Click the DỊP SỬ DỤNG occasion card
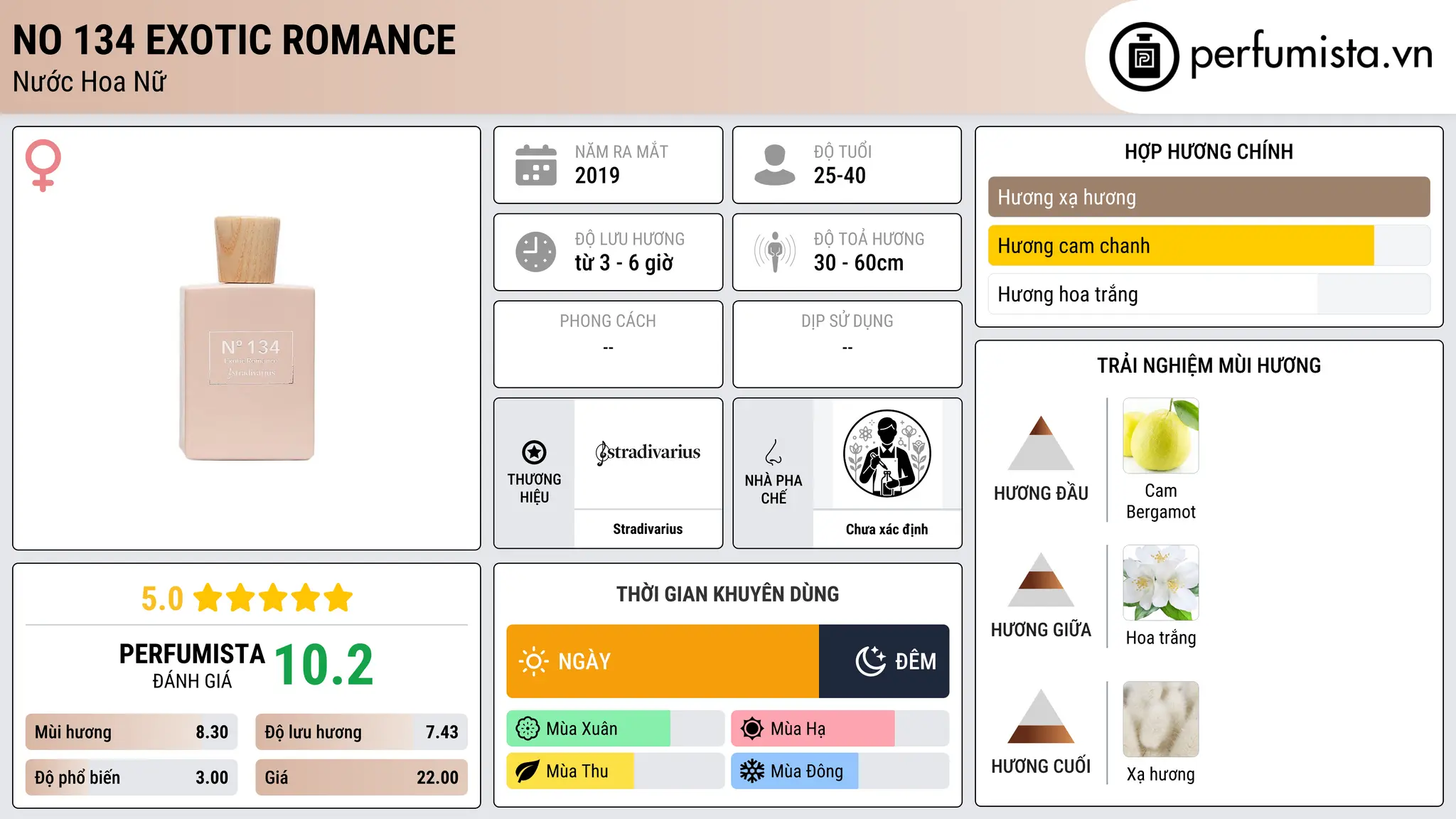This screenshot has height=819, width=1456. (x=847, y=344)
